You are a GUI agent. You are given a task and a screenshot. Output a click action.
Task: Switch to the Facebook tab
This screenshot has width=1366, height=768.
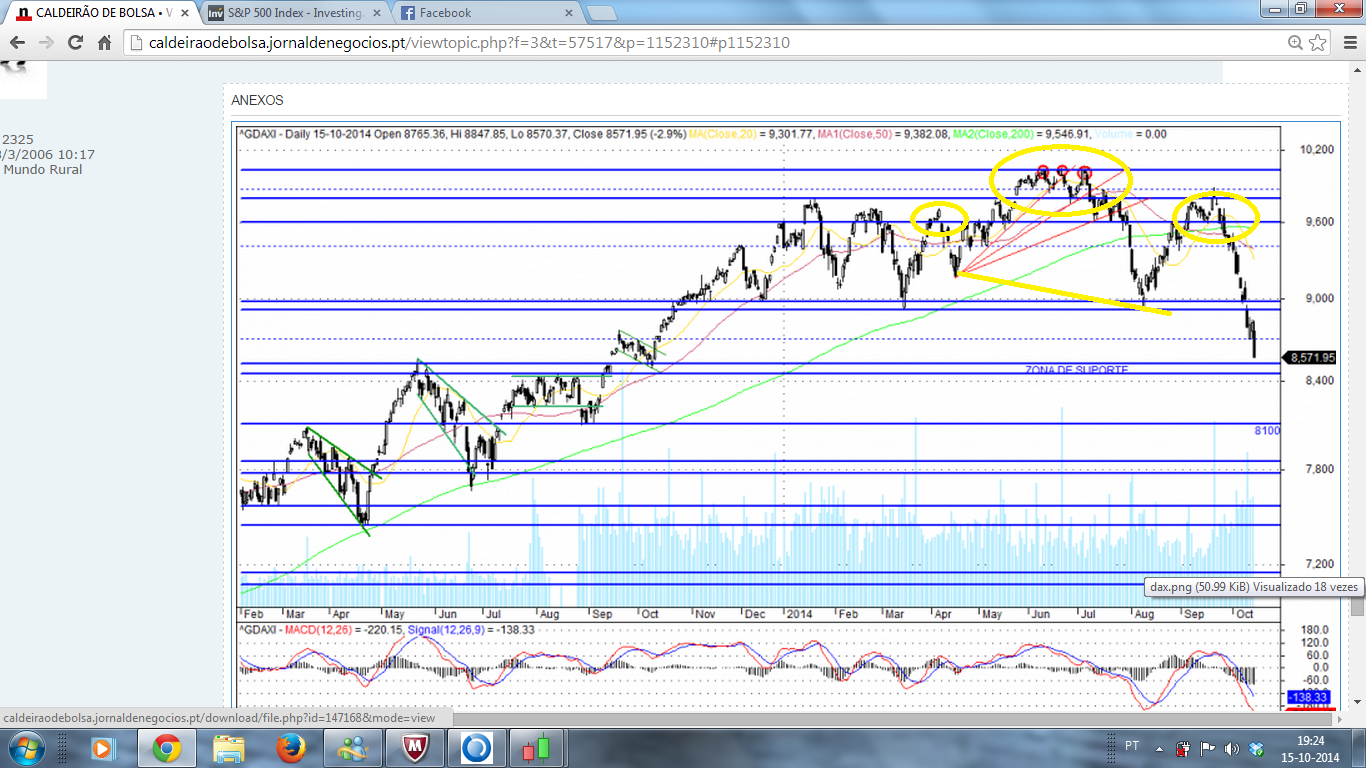point(486,13)
